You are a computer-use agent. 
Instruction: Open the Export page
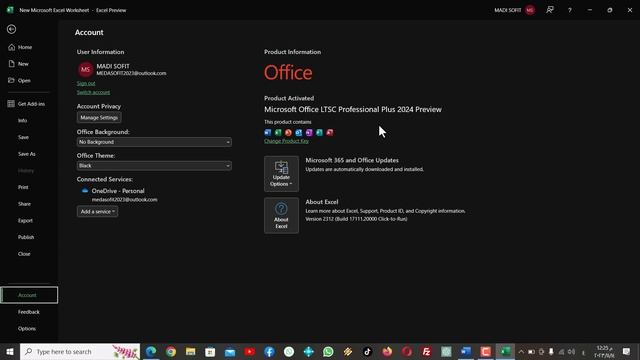(25, 220)
